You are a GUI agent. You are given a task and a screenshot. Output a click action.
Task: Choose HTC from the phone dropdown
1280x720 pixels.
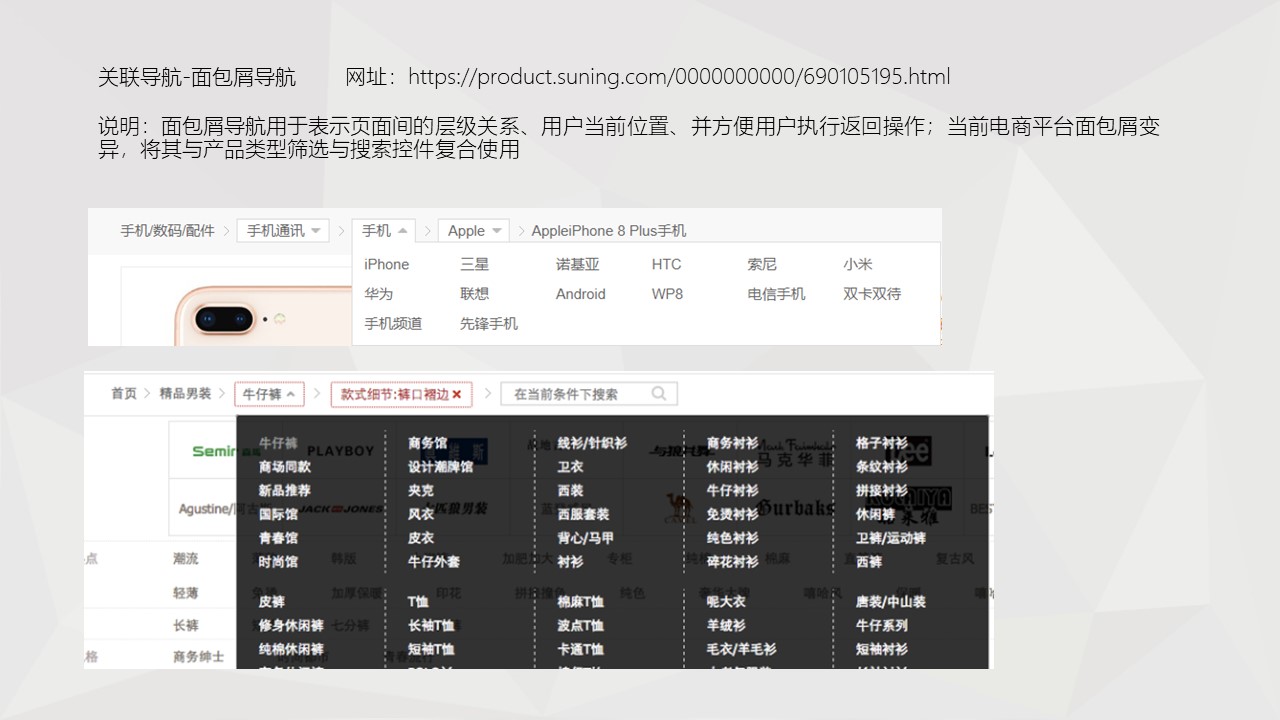pyautogui.click(x=666, y=264)
